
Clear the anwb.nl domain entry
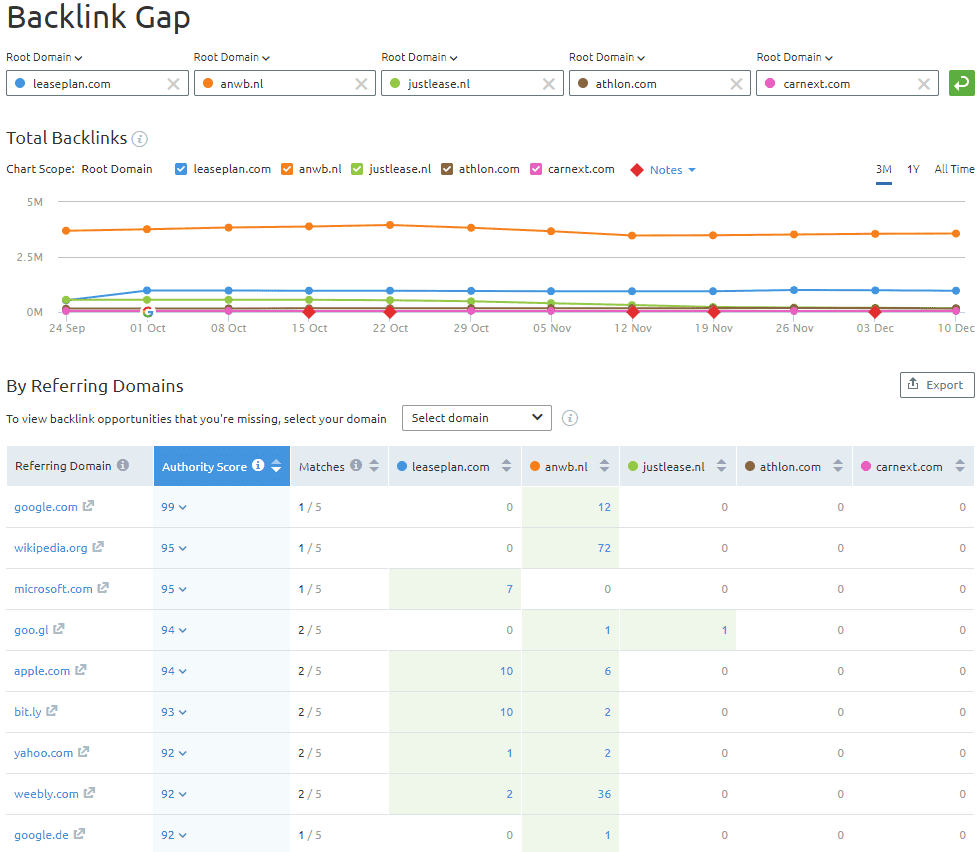[361, 84]
